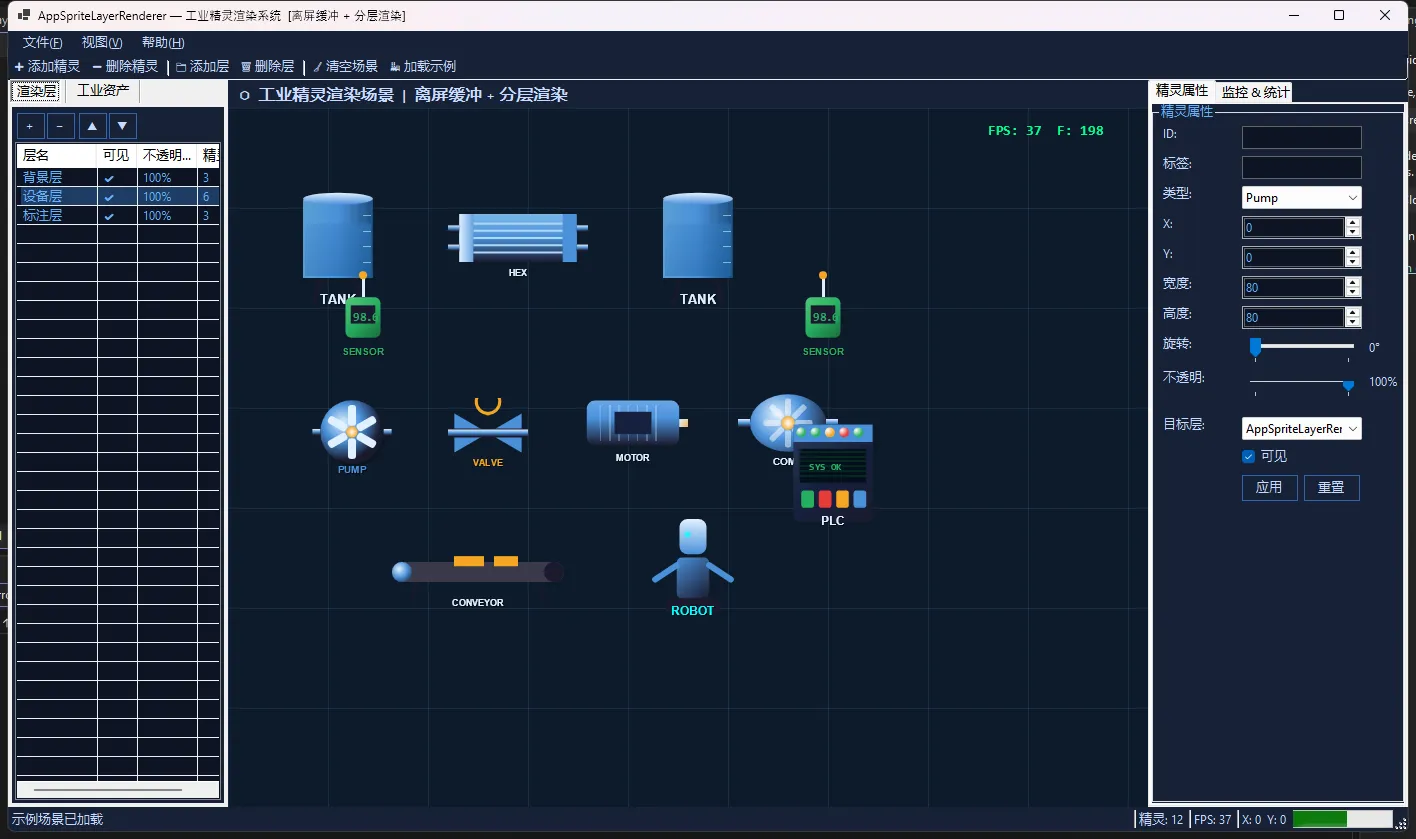Screen dimensions: 1416x839
Task: Open the 视图 menu
Action: [101, 42]
